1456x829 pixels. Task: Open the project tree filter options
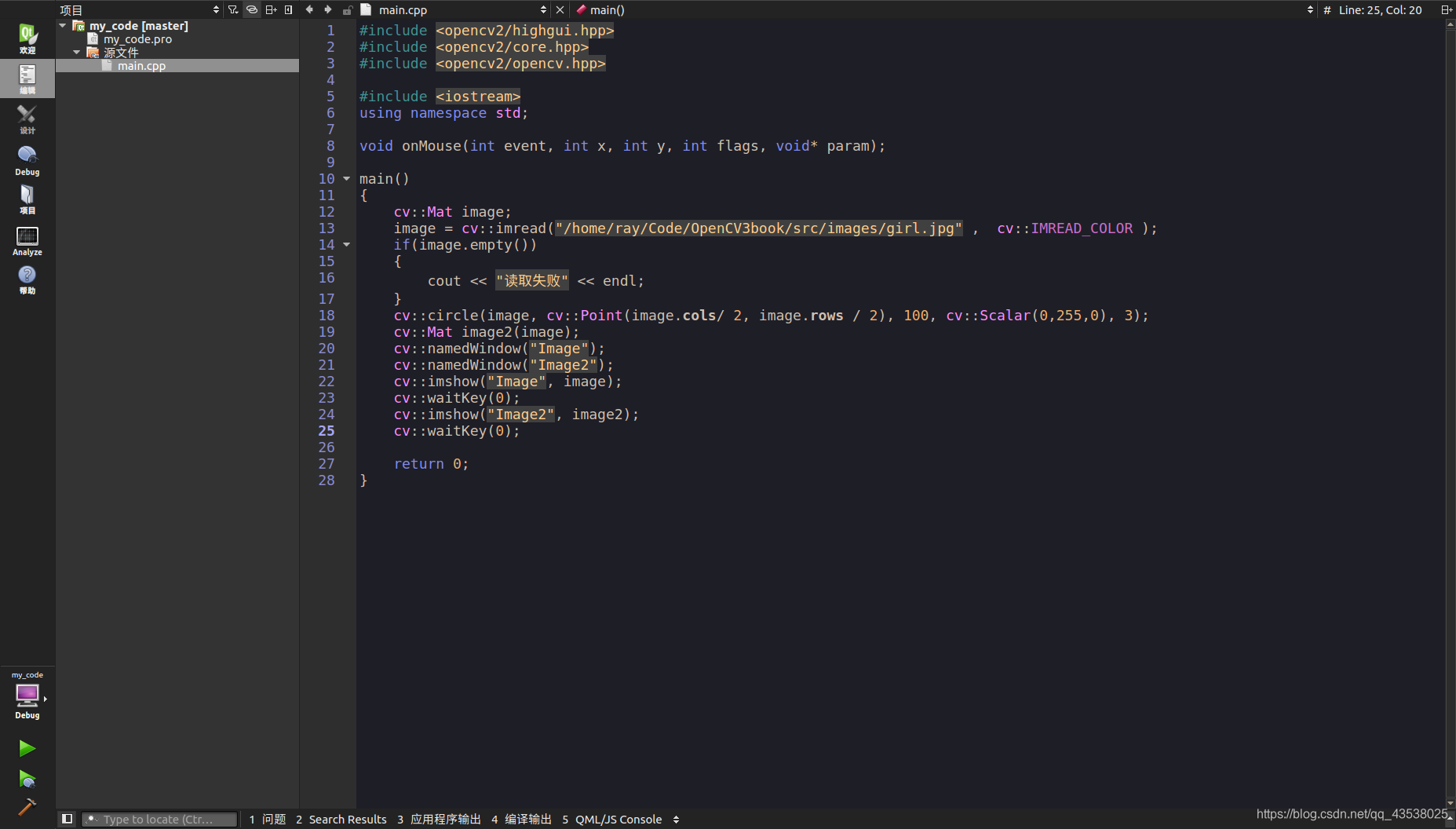click(x=233, y=9)
